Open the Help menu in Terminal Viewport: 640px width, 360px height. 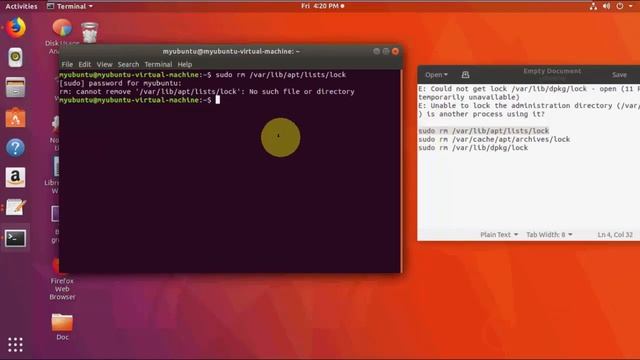184,64
